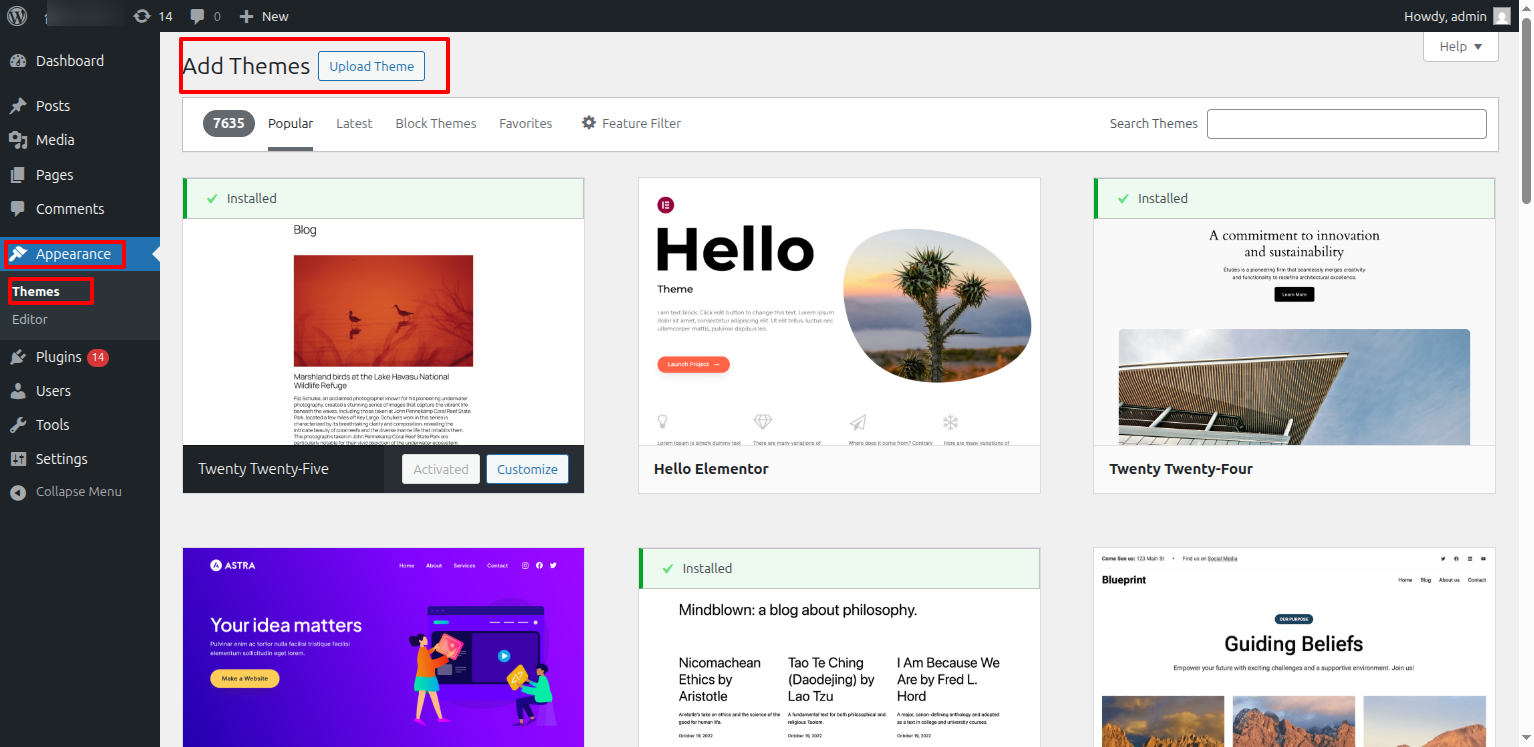Image resolution: width=1534 pixels, height=747 pixels.
Task: Click Customize on Twenty Twenty-Five
Action: pyautogui.click(x=527, y=469)
